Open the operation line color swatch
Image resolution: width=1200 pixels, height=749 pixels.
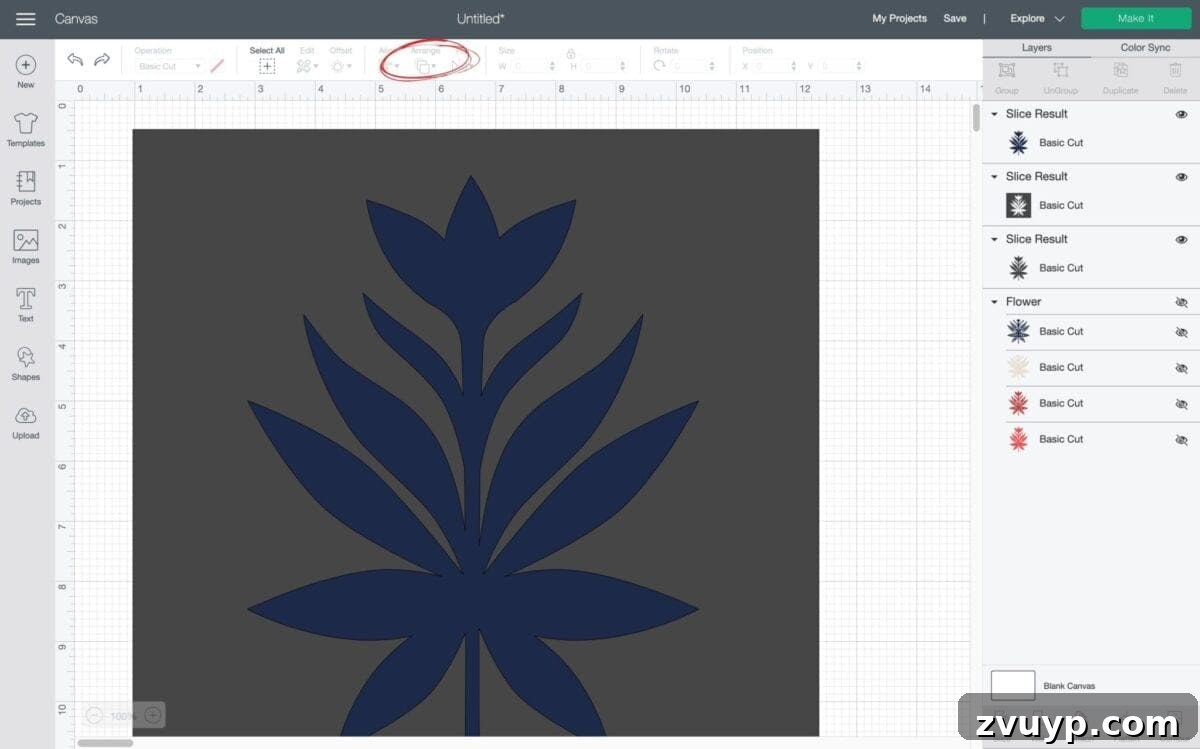(217, 66)
